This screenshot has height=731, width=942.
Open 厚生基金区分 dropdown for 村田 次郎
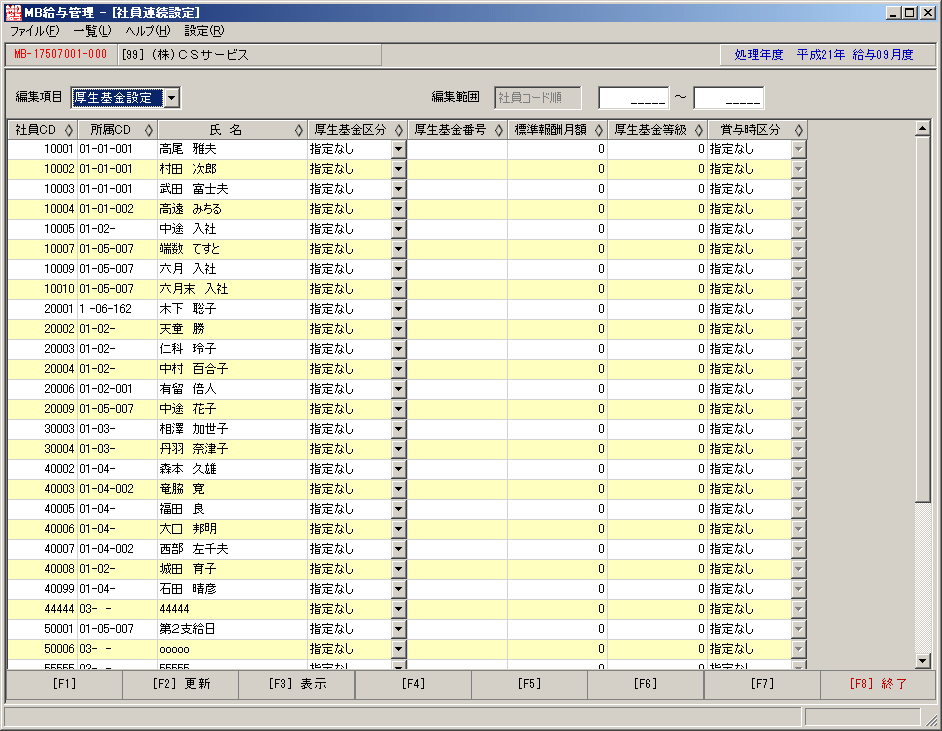point(398,169)
